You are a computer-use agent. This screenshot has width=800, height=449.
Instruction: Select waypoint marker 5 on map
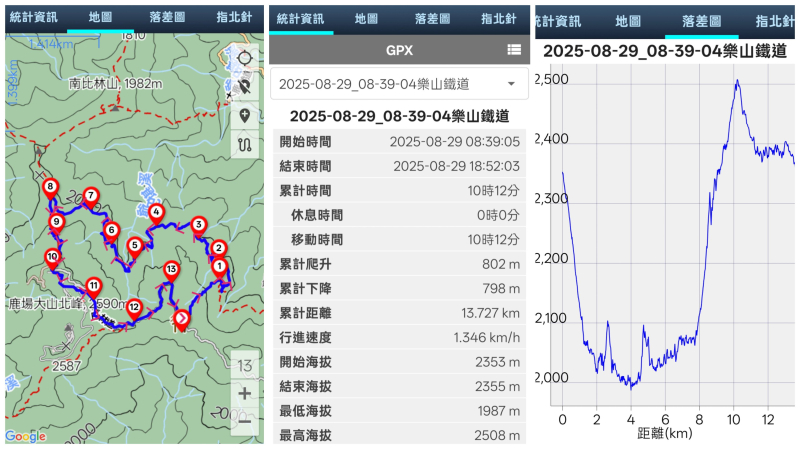coord(135,247)
